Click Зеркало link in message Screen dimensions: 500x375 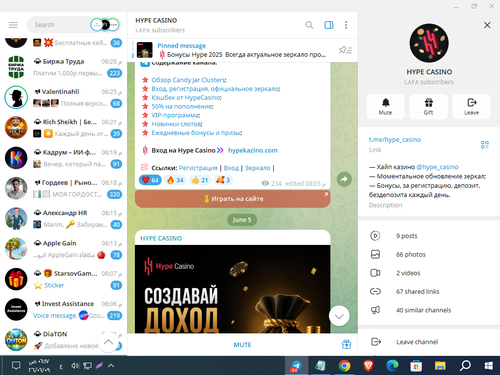click(x=257, y=168)
